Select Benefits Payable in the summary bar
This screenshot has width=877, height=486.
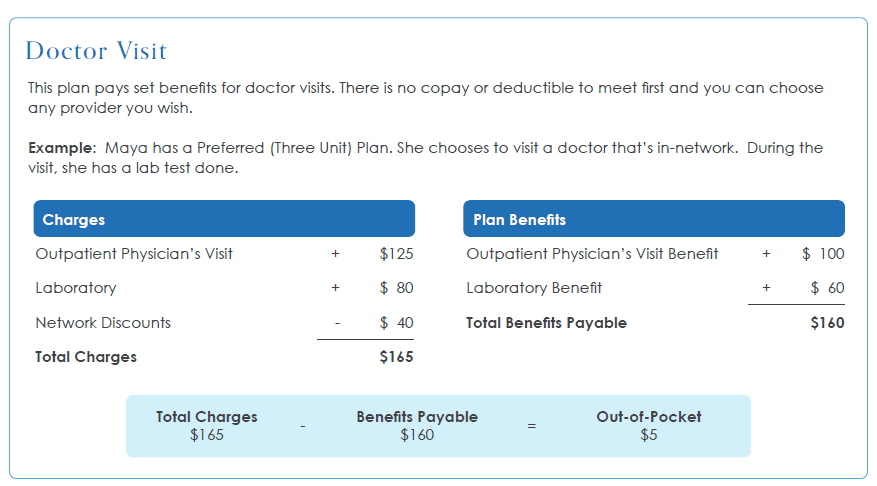(x=417, y=417)
